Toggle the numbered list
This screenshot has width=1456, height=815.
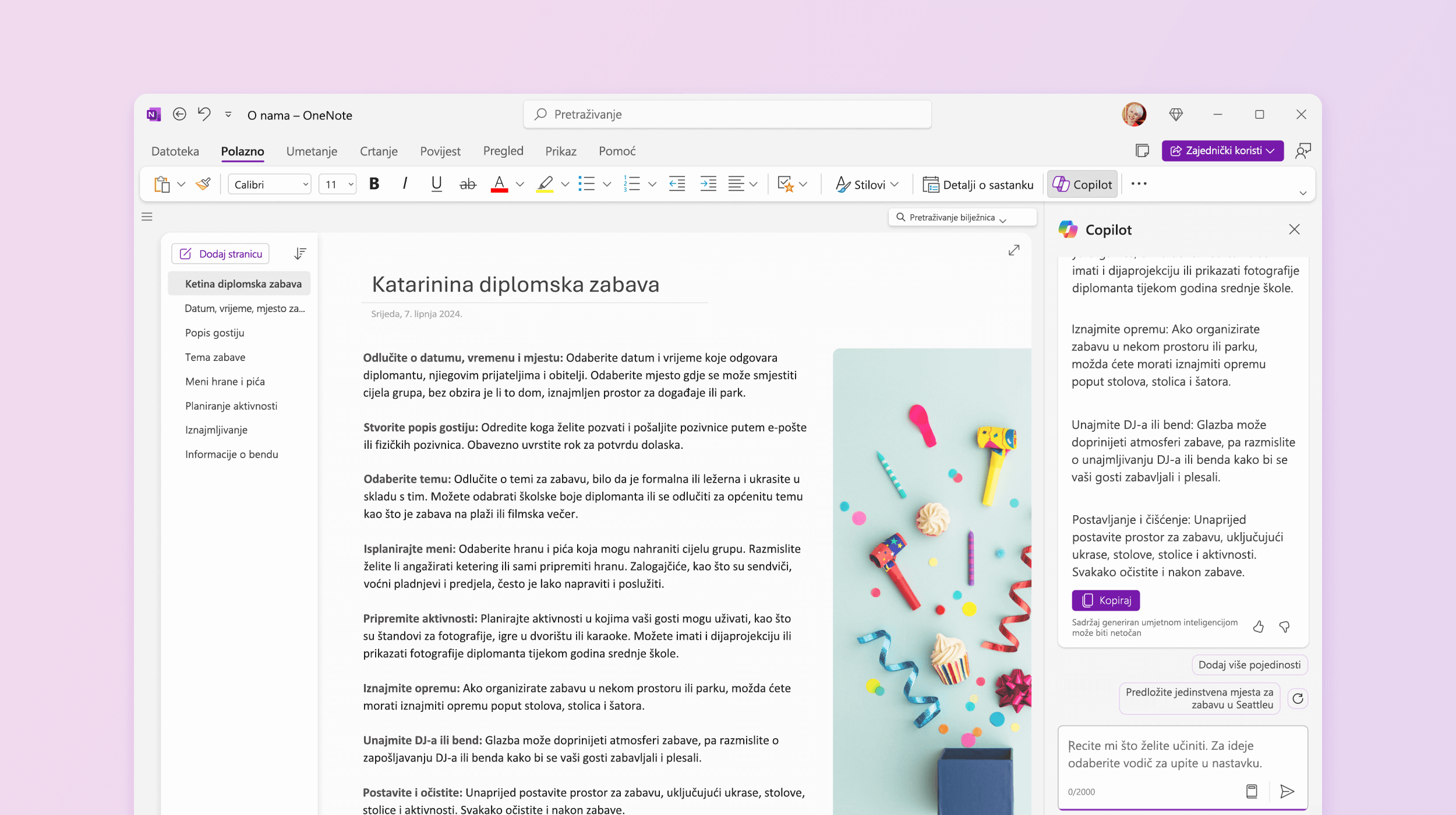pos(632,185)
